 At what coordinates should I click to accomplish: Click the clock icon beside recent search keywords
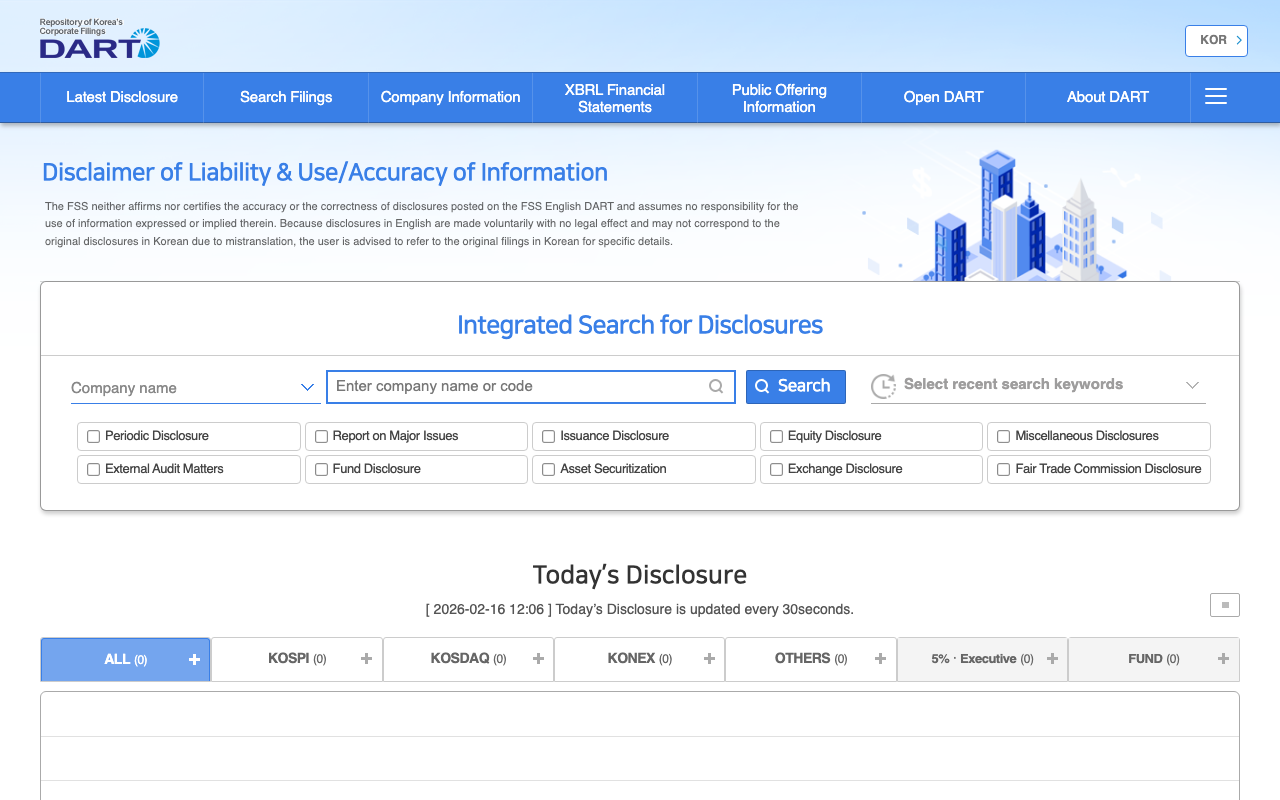click(x=883, y=385)
